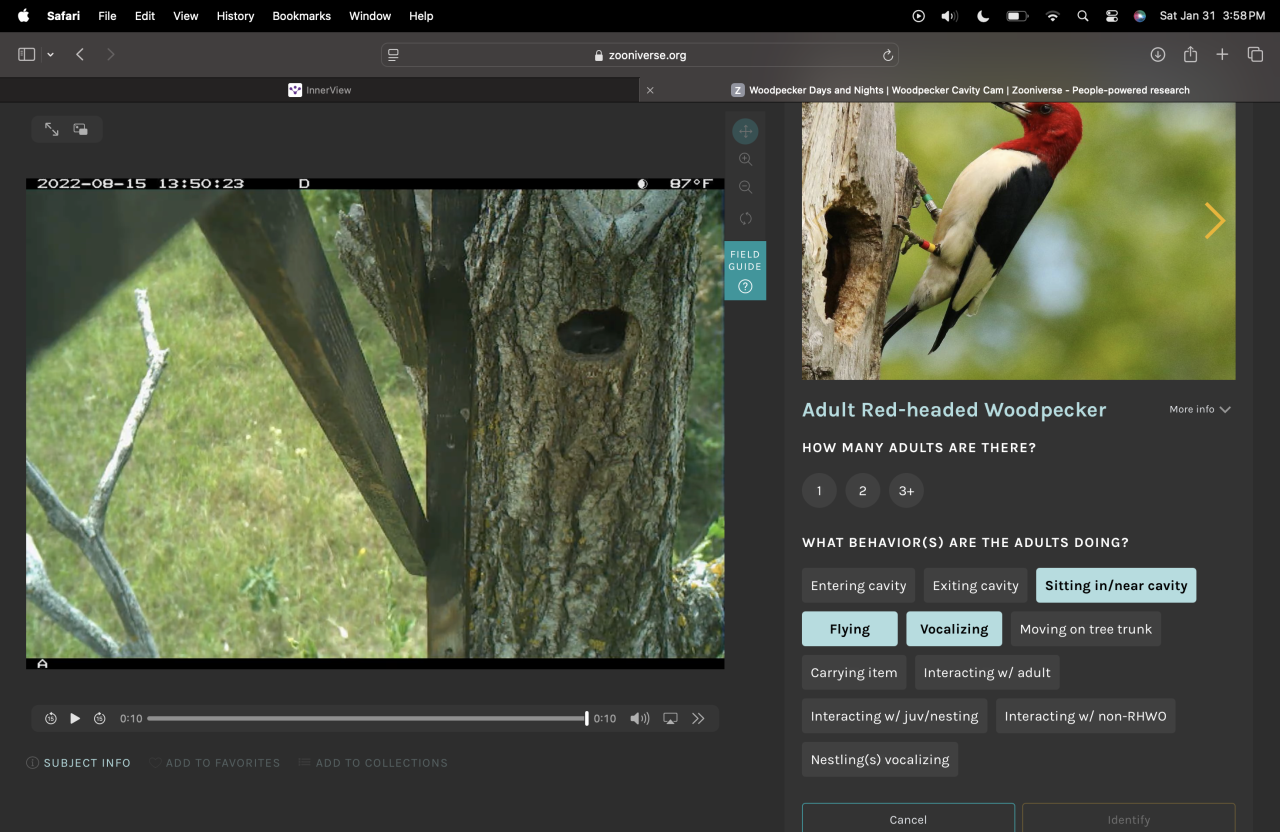The image size is (1280, 832).
Task: Deselect the Flying behavior
Action: tap(849, 629)
